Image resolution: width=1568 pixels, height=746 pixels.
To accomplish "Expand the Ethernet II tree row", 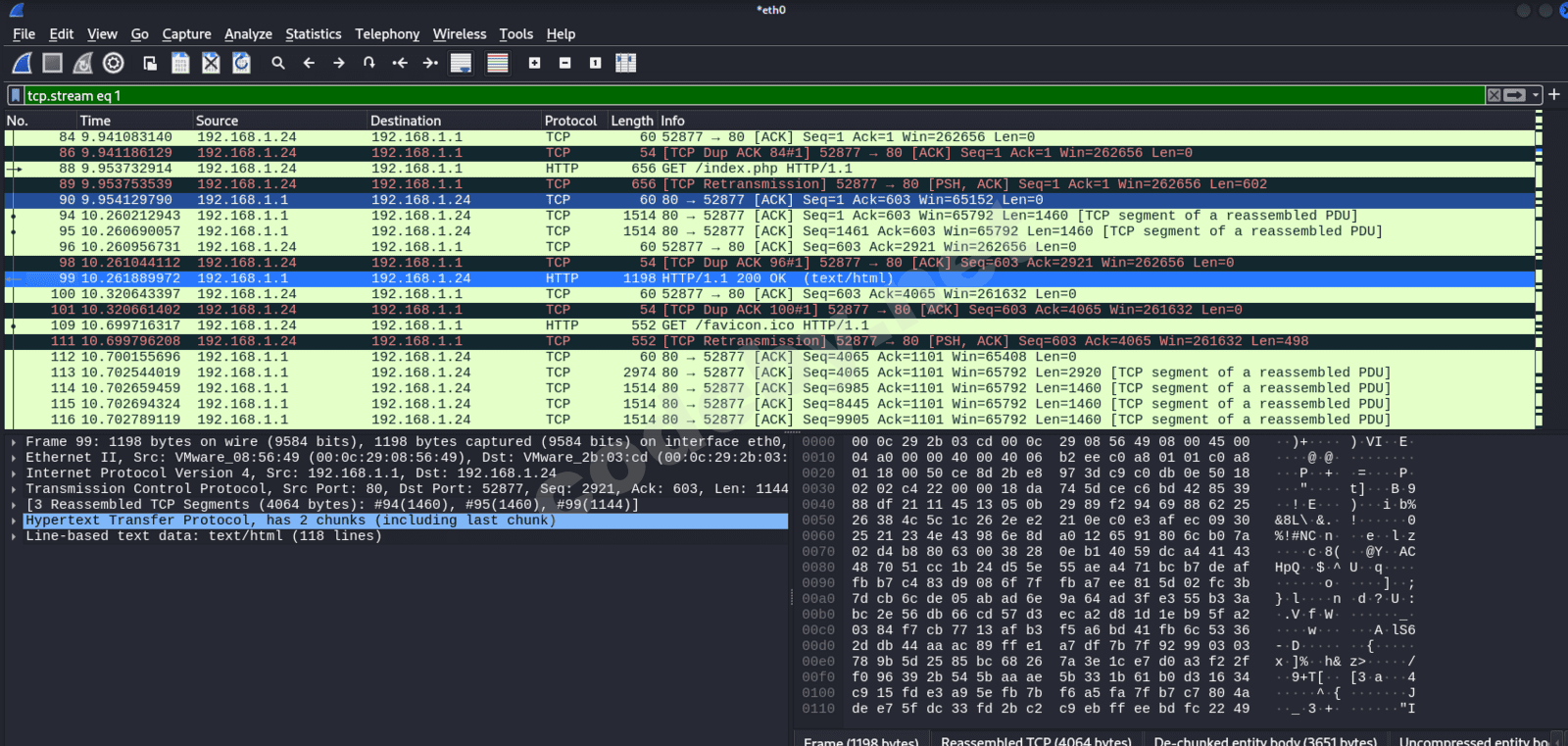I will coord(14,458).
